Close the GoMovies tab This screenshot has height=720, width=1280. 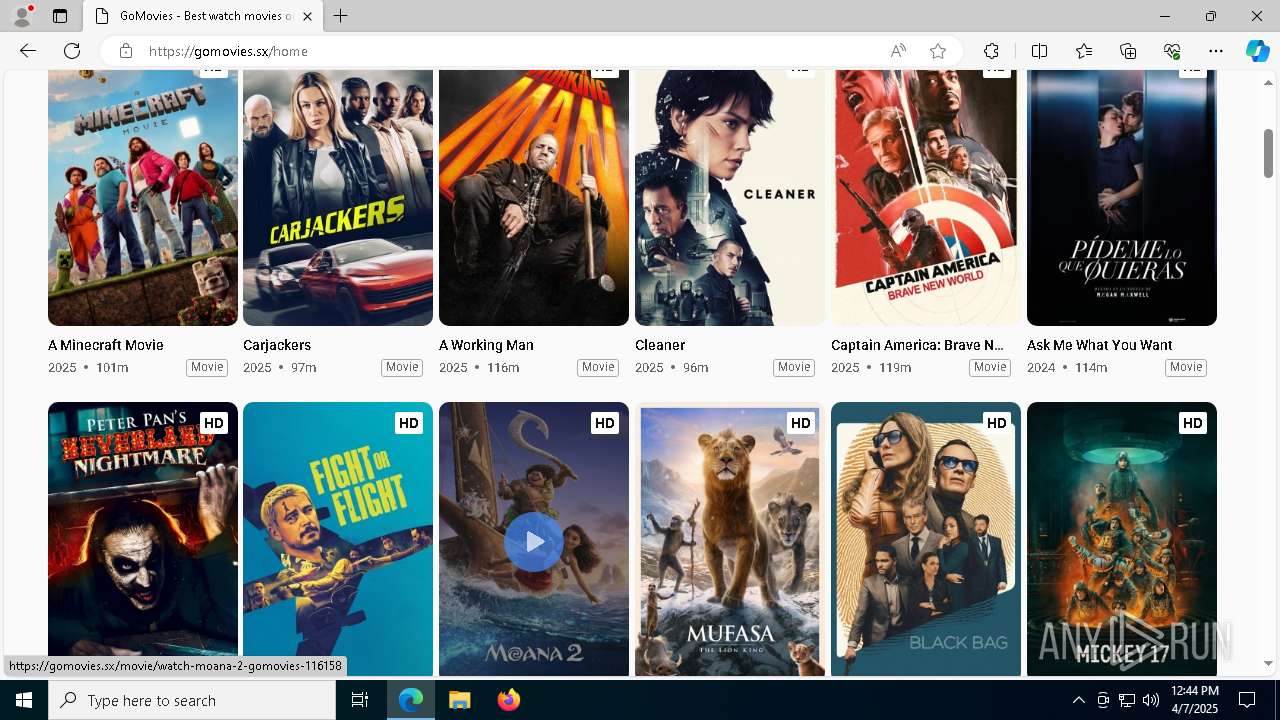click(x=308, y=16)
